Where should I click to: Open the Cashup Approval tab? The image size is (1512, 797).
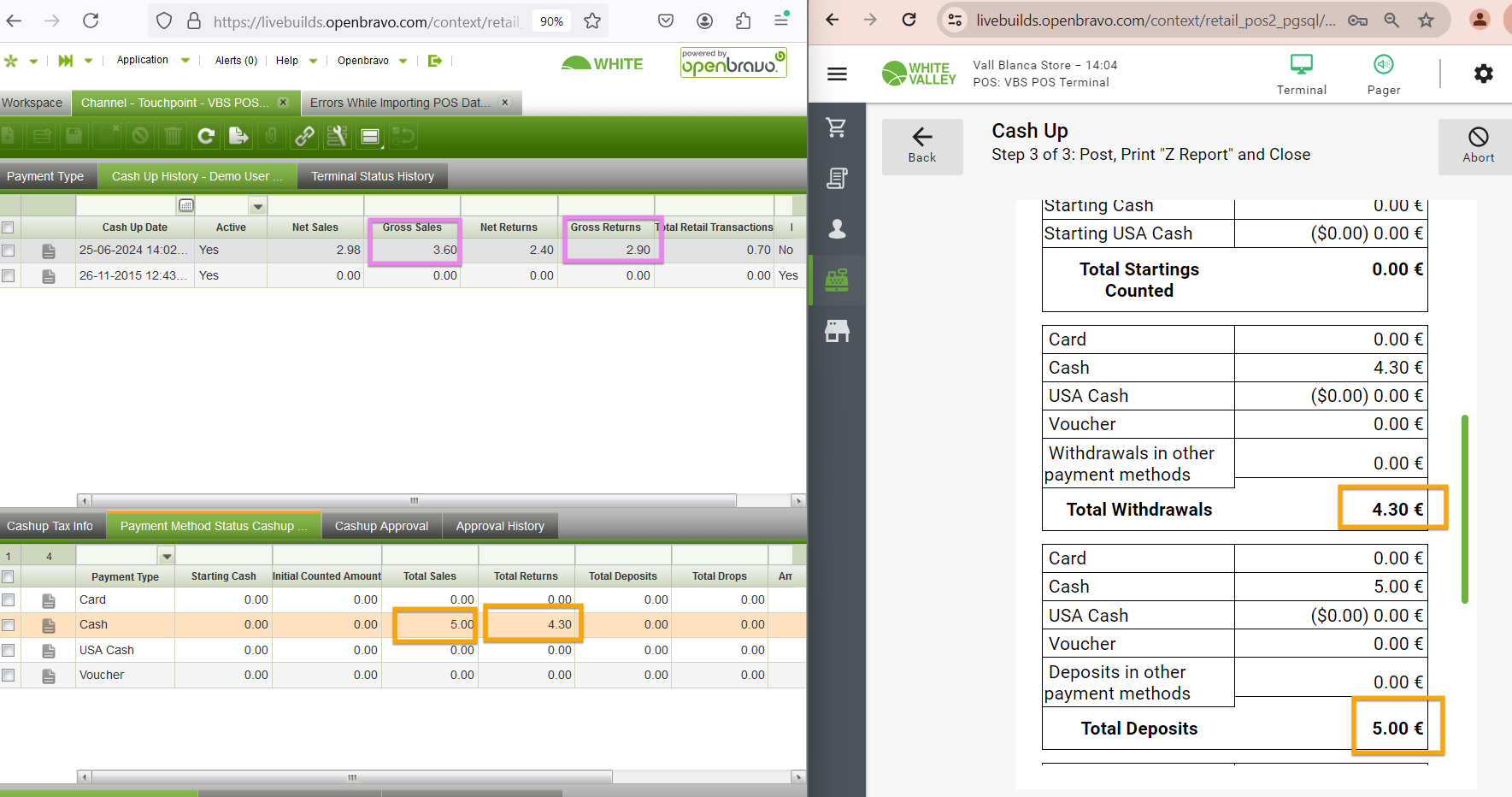pyautogui.click(x=381, y=526)
